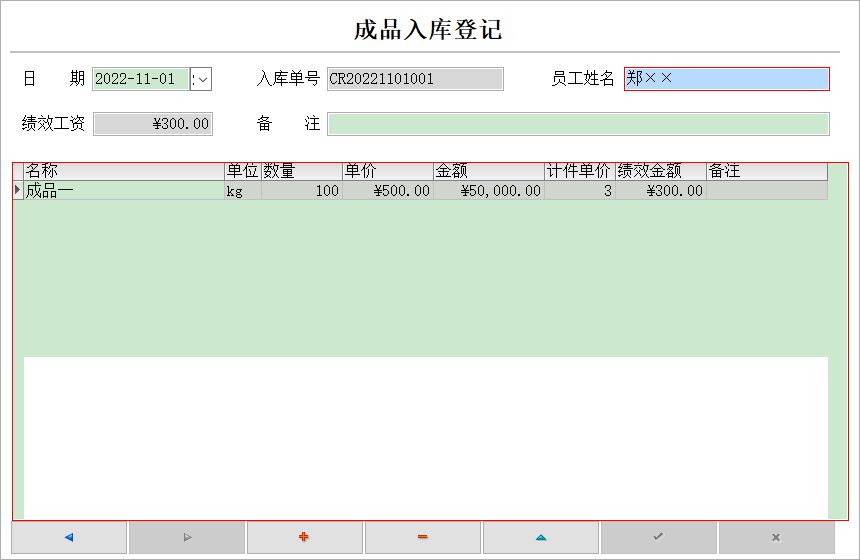Select the 绩效金额 cell ¥300.00 in grid

click(661, 190)
